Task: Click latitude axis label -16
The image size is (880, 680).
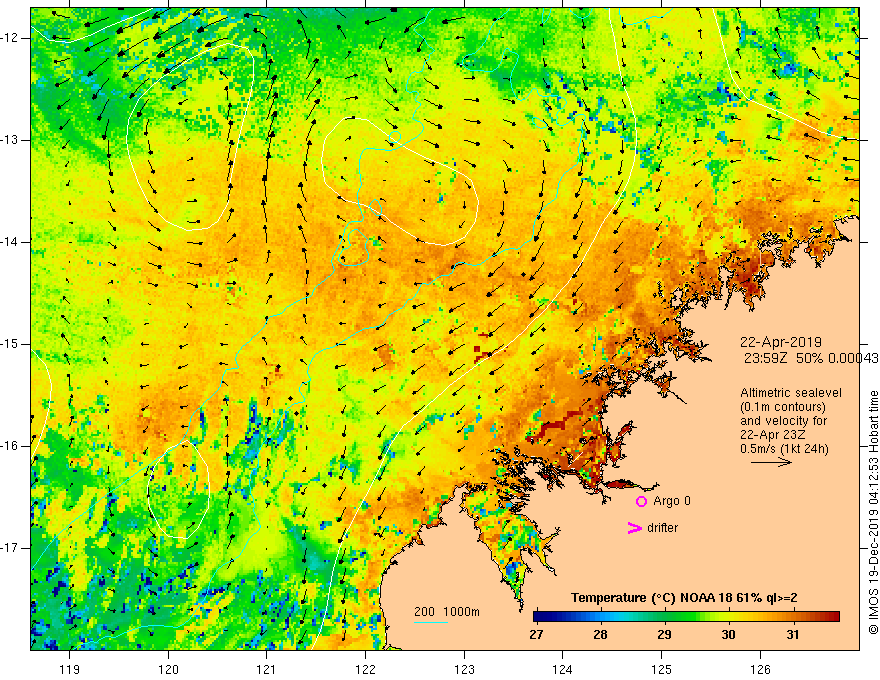Action: pos(11,446)
